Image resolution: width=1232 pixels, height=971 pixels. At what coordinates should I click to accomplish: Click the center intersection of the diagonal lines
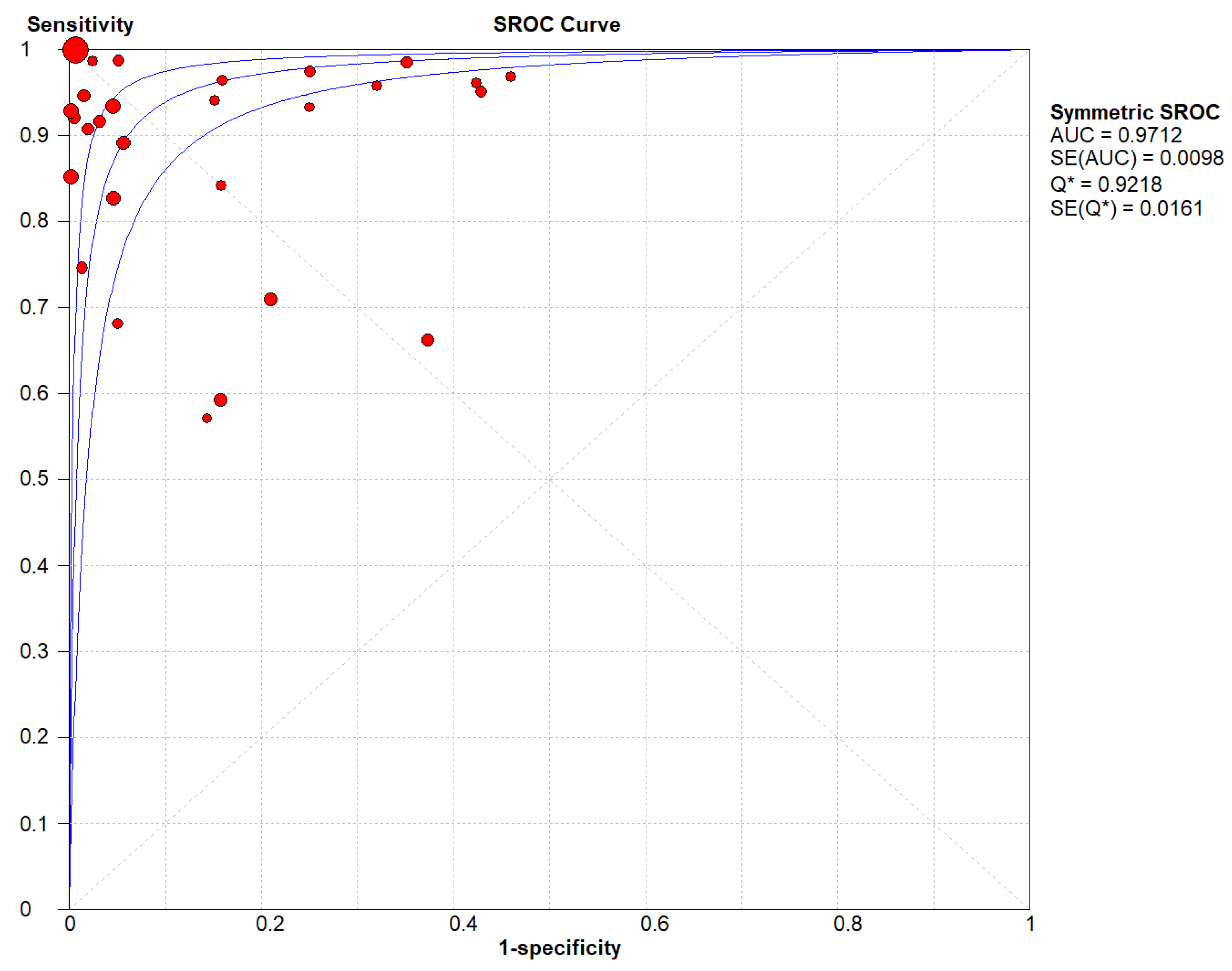550,480
